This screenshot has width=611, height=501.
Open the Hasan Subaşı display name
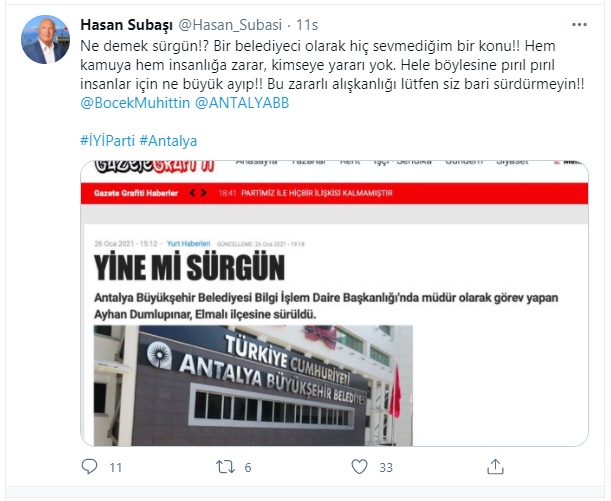pos(127,25)
